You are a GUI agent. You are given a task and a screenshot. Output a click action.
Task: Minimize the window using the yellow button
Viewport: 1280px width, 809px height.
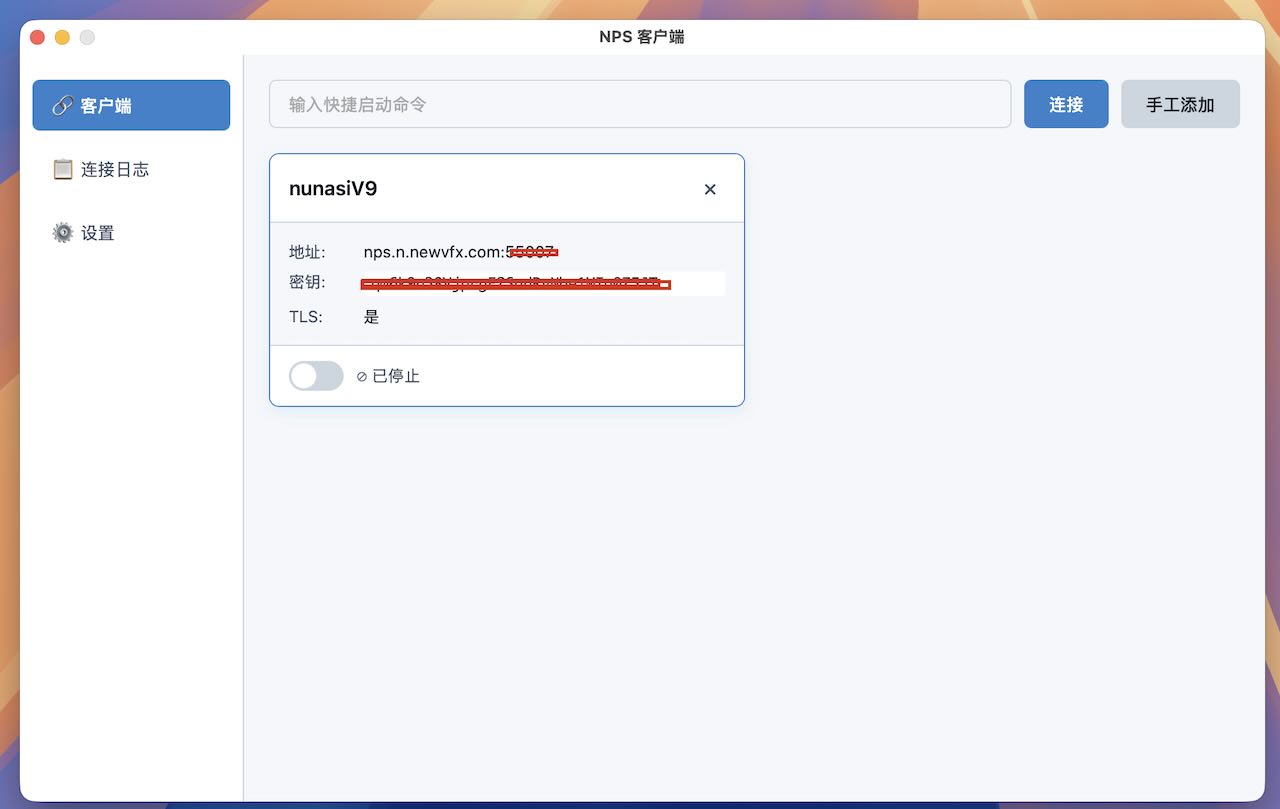62,37
